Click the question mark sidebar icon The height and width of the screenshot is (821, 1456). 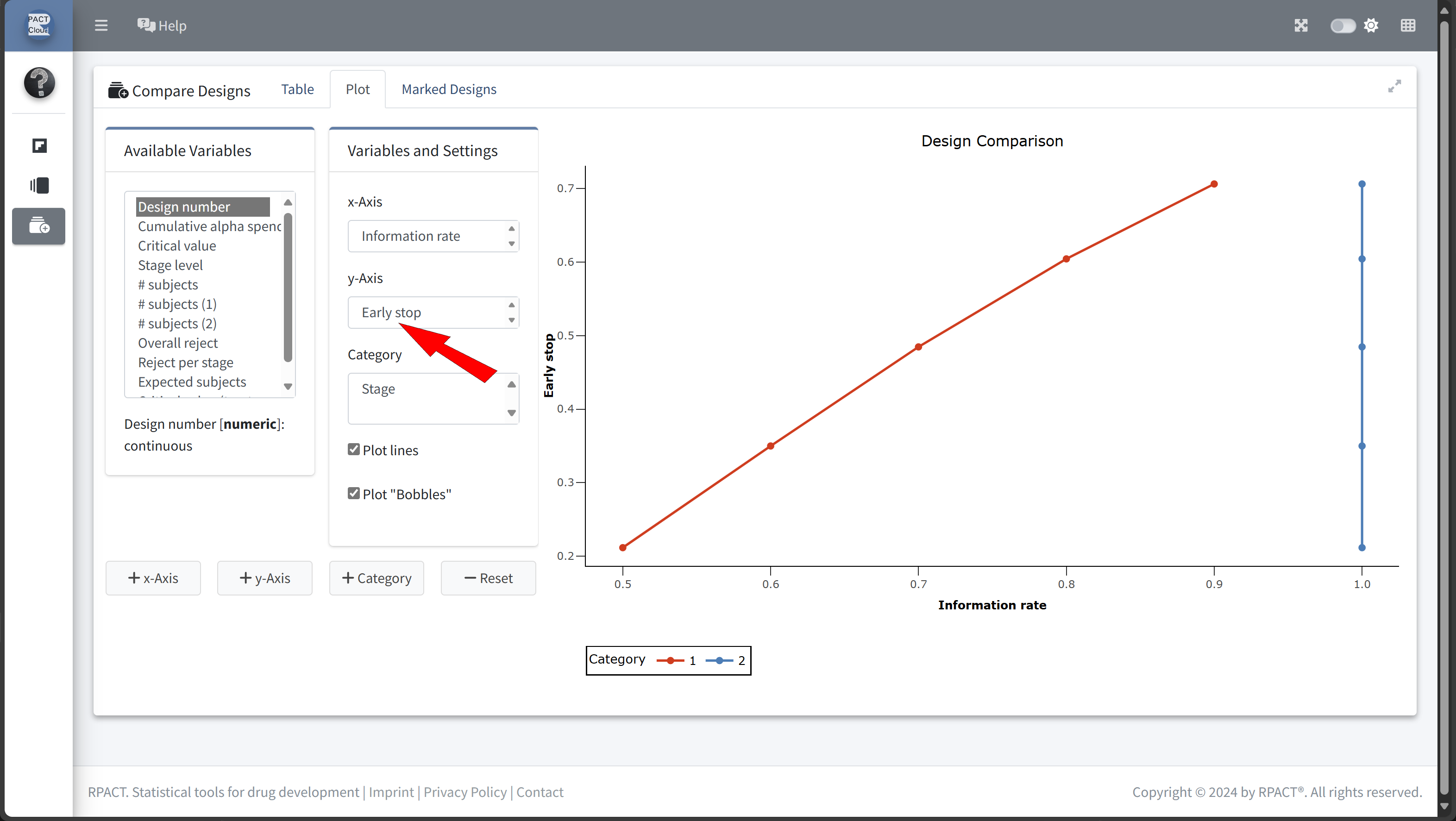pyautogui.click(x=39, y=82)
